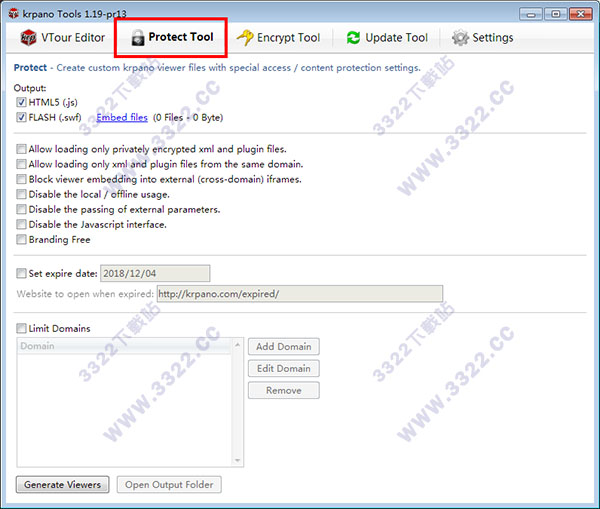The height and width of the screenshot is (509, 600).
Task: Uncheck the FLASH (.swf) output checkbox
Action: (x=21, y=117)
